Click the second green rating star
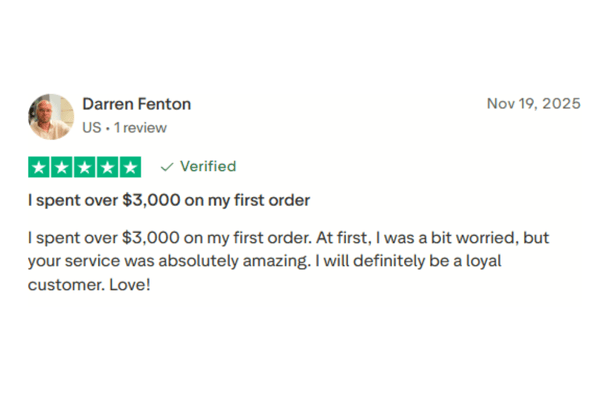 (62, 167)
